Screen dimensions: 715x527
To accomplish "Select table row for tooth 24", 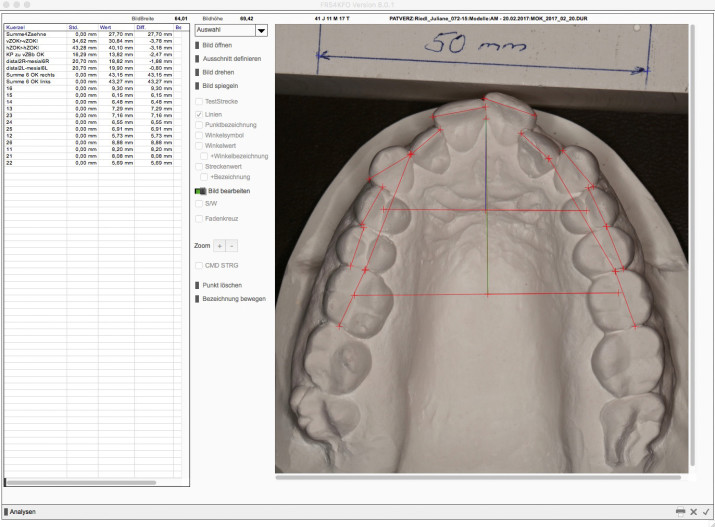I will coord(93,122).
